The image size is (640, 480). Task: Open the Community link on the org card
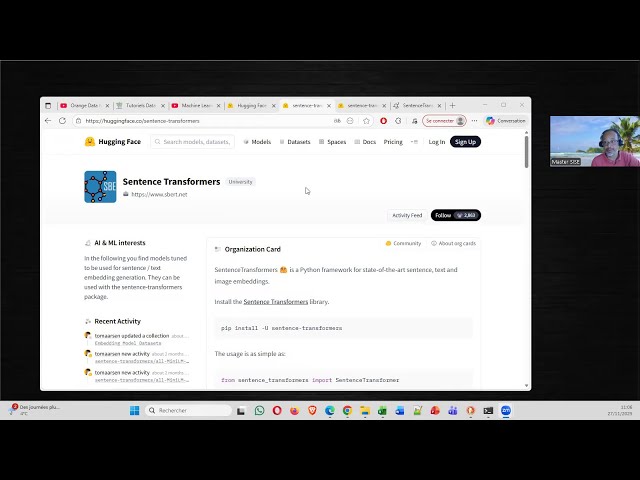pyautogui.click(x=403, y=243)
